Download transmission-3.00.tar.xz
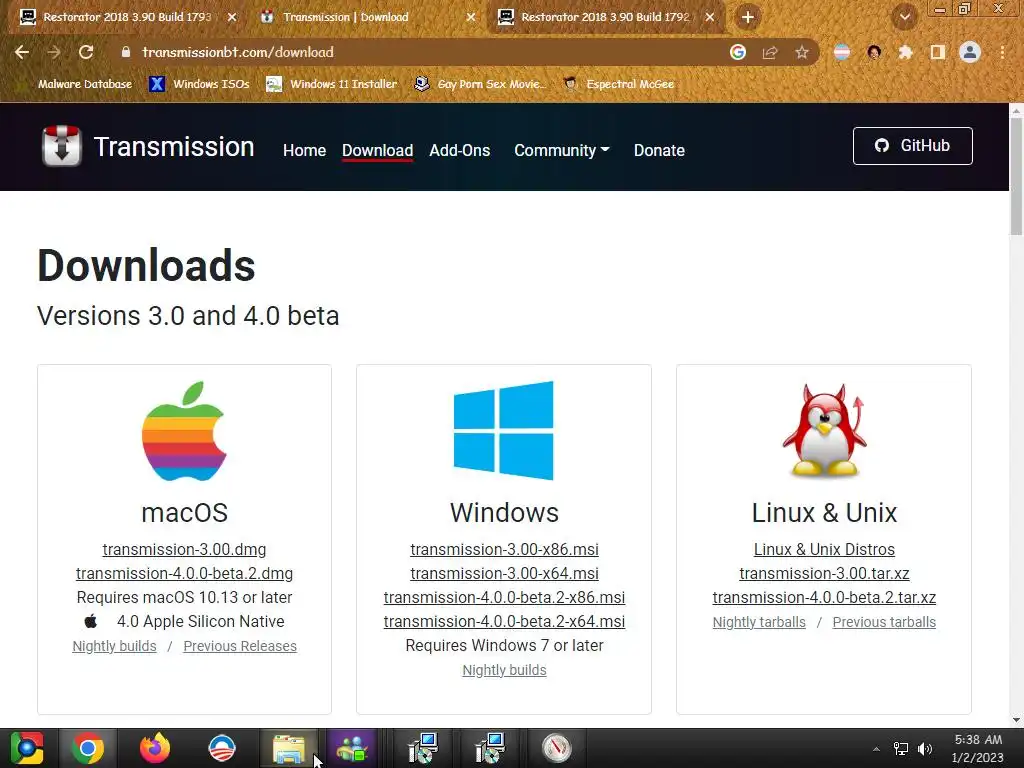The width and height of the screenshot is (1024, 768). 824,573
